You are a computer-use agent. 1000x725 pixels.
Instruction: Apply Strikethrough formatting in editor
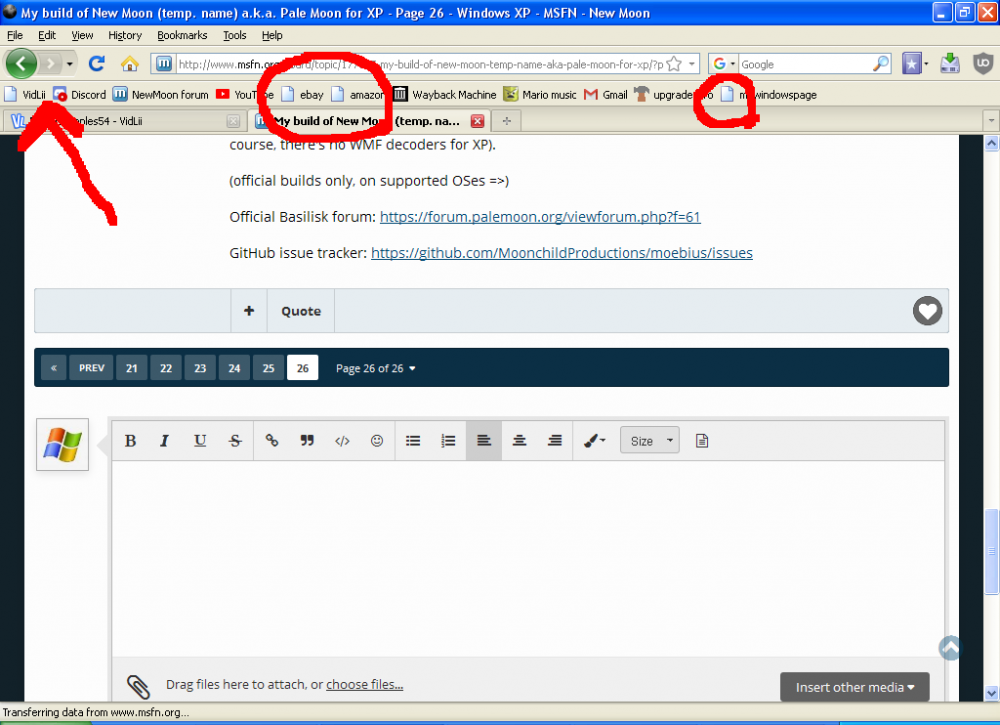click(235, 441)
